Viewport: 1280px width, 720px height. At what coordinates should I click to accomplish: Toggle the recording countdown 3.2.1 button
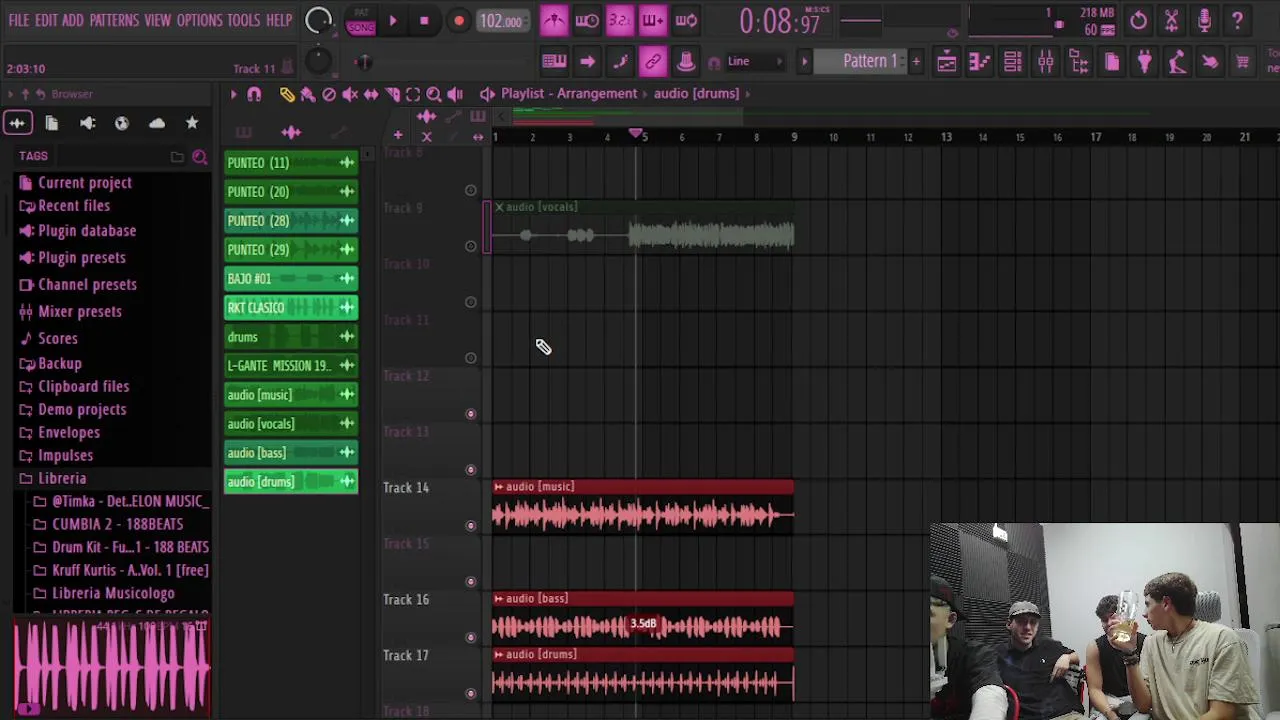click(620, 20)
